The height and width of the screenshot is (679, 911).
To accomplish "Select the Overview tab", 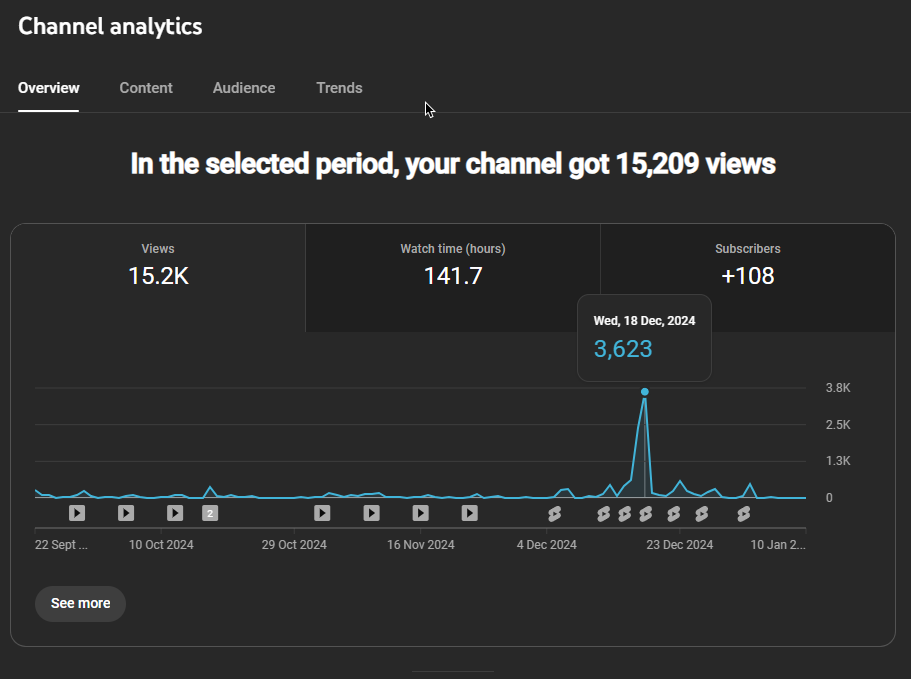I will pyautogui.click(x=49, y=88).
